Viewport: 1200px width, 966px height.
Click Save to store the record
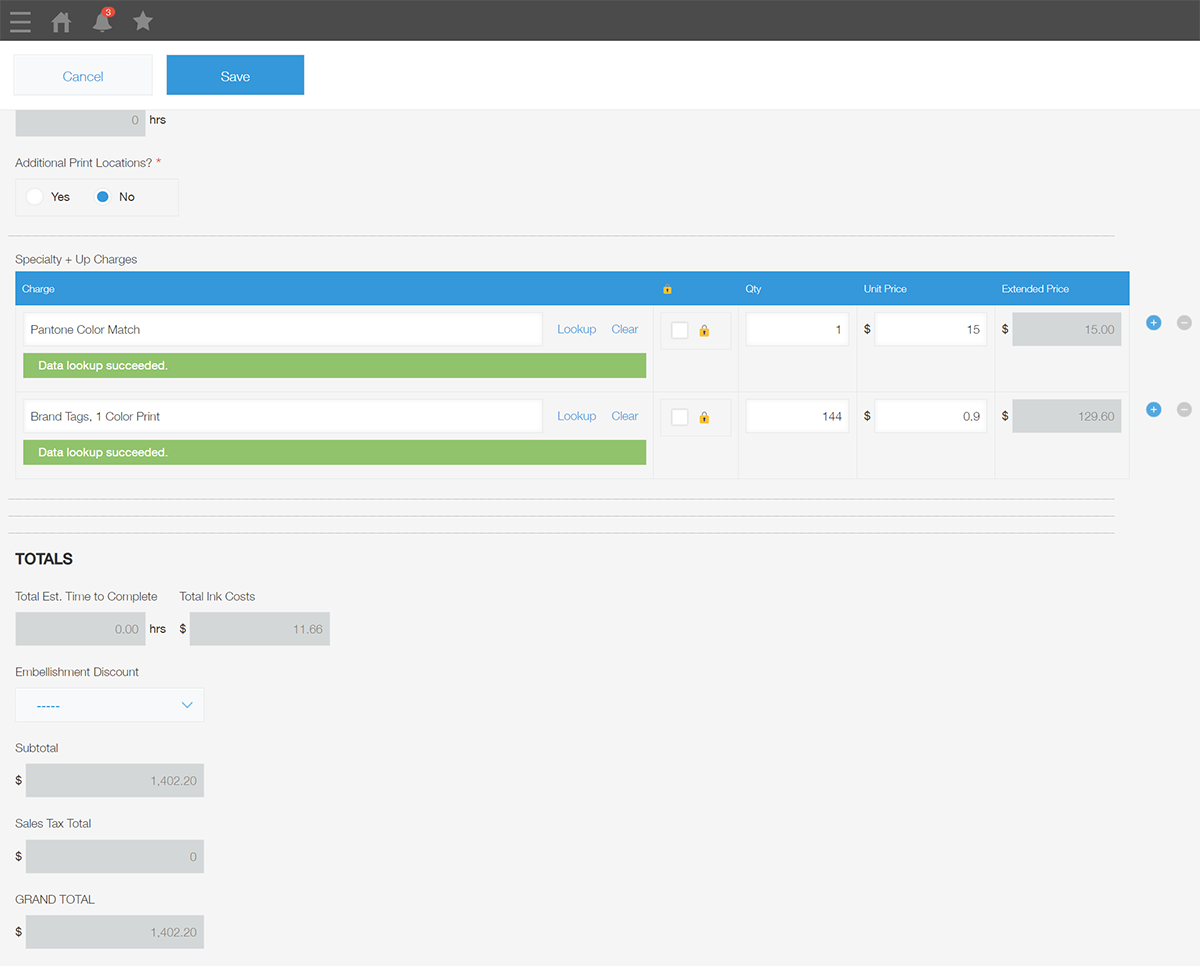235,76
